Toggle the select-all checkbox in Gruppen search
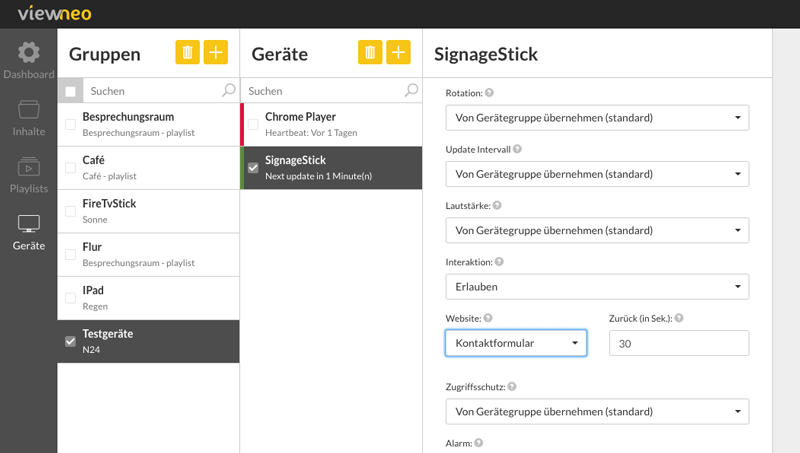 (70, 91)
